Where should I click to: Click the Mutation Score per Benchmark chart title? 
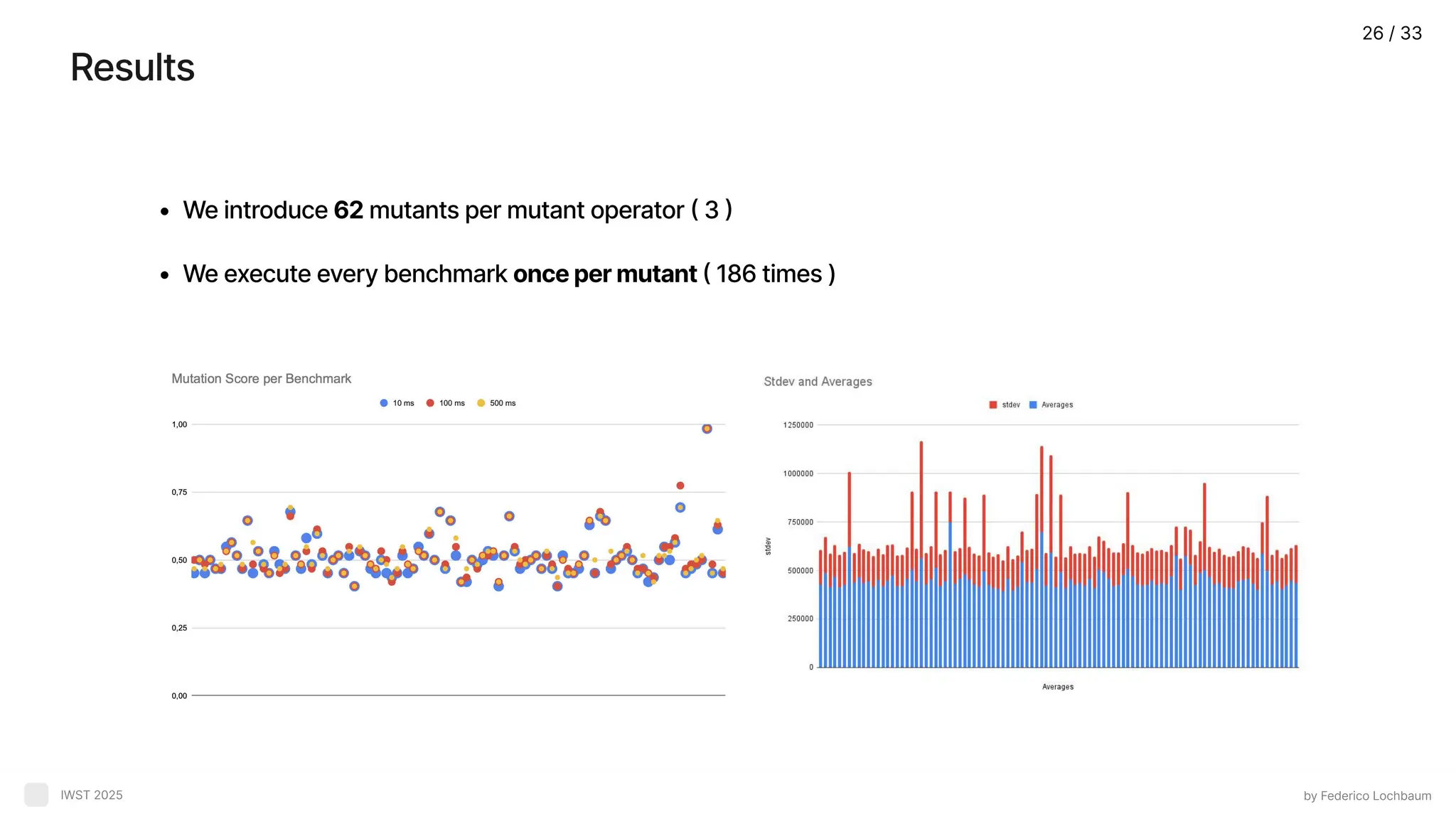[x=261, y=379]
